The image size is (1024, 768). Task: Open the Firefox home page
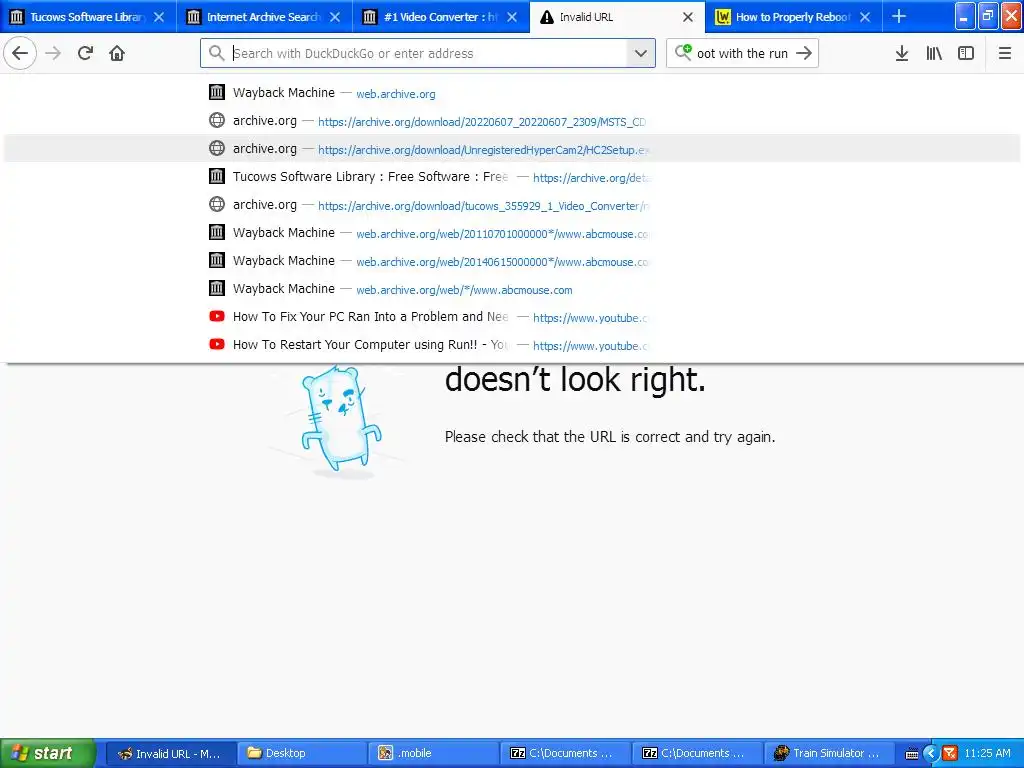click(x=117, y=53)
